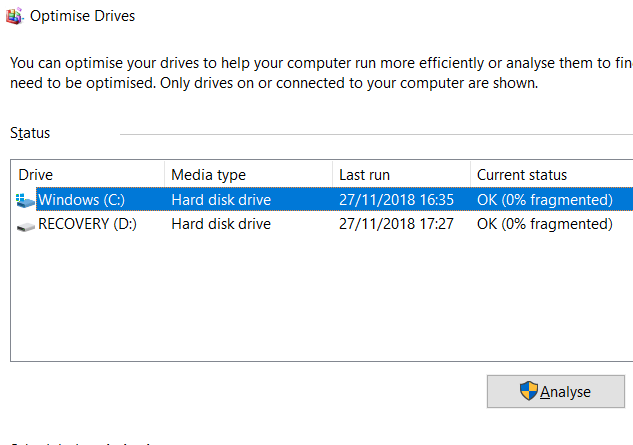The height and width of the screenshot is (445, 633).
Task: Sort by the Media type column header
Action: (x=208, y=175)
